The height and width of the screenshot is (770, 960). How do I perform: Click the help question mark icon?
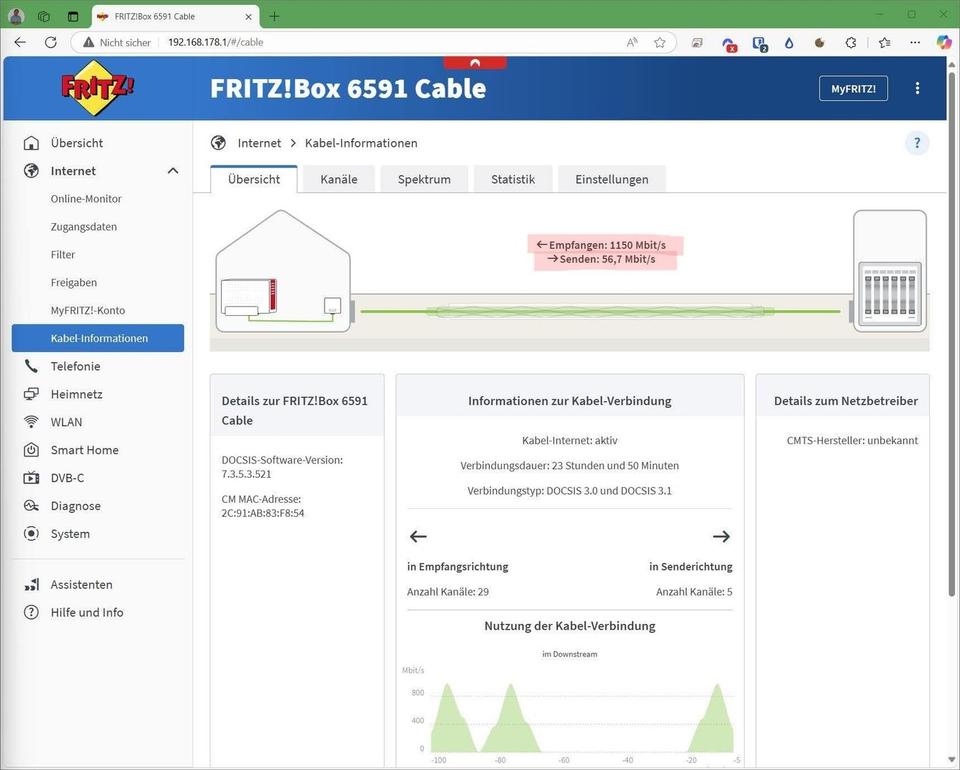click(917, 143)
